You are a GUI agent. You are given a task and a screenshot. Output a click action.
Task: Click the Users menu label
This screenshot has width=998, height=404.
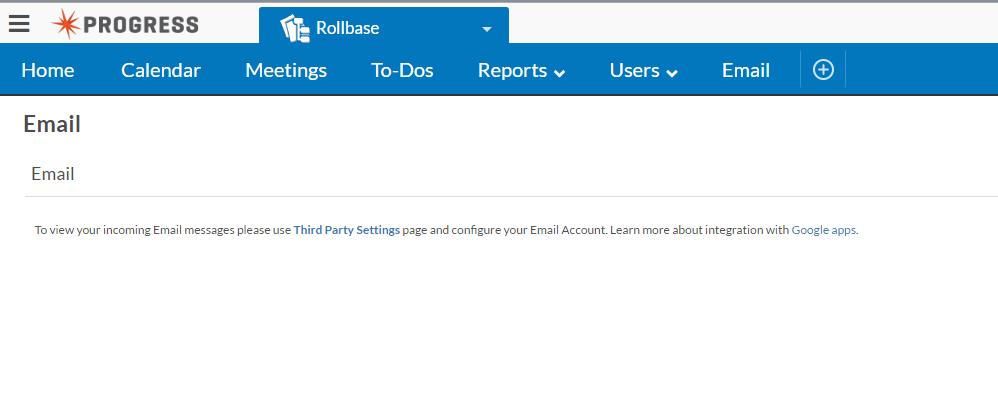[x=635, y=70]
